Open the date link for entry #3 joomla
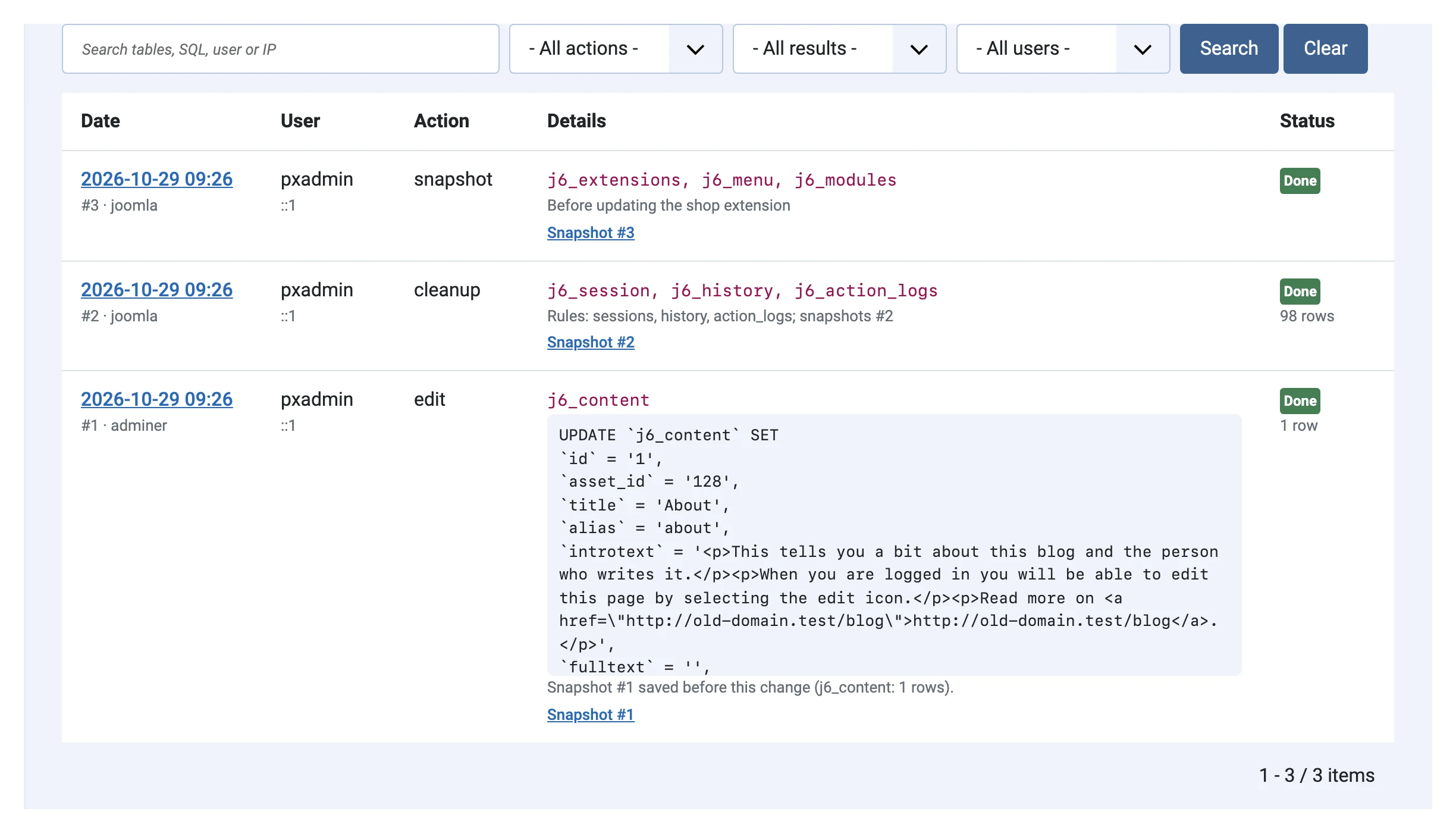1456x833 pixels. pyautogui.click(x=156, y=179)
